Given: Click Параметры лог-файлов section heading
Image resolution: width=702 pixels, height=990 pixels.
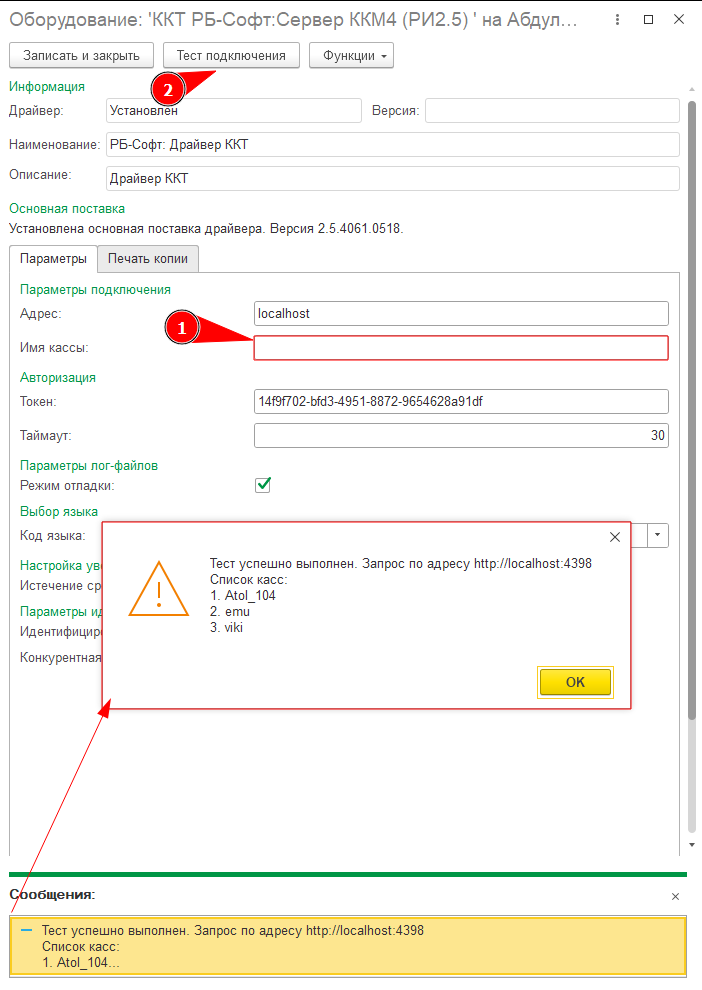Looking at the screenshot, I should point(89,465).
